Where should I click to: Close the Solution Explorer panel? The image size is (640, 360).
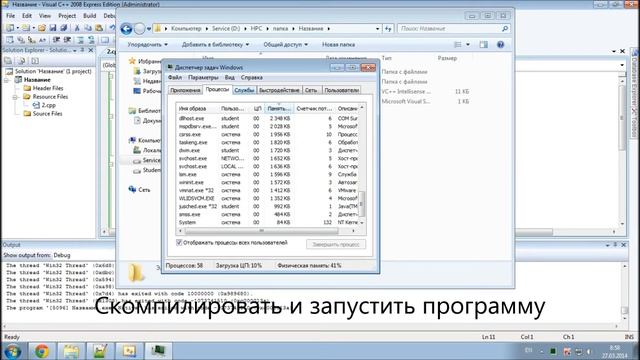click(91, 50)
